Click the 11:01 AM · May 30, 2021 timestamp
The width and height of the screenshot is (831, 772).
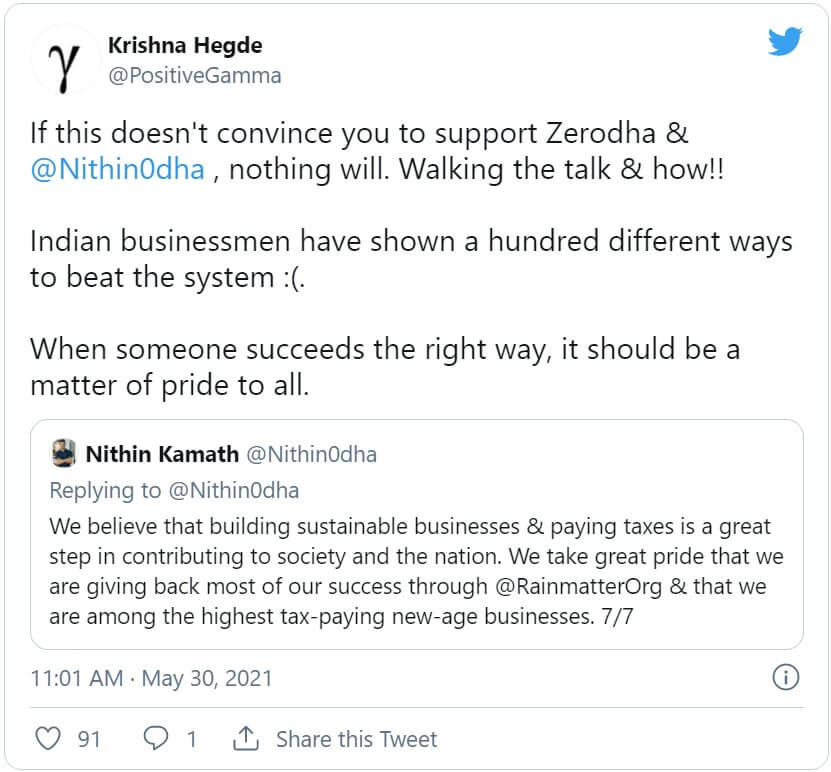point(151,679)
